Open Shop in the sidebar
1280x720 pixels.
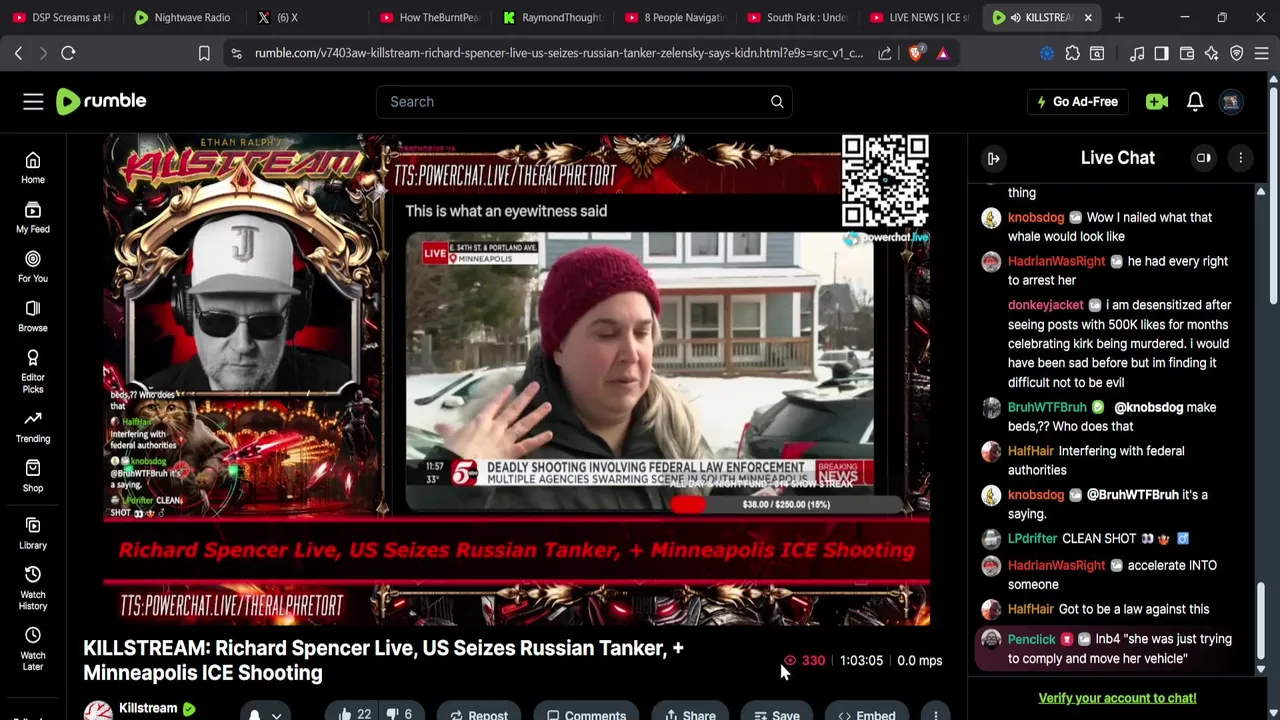(33, 476)
